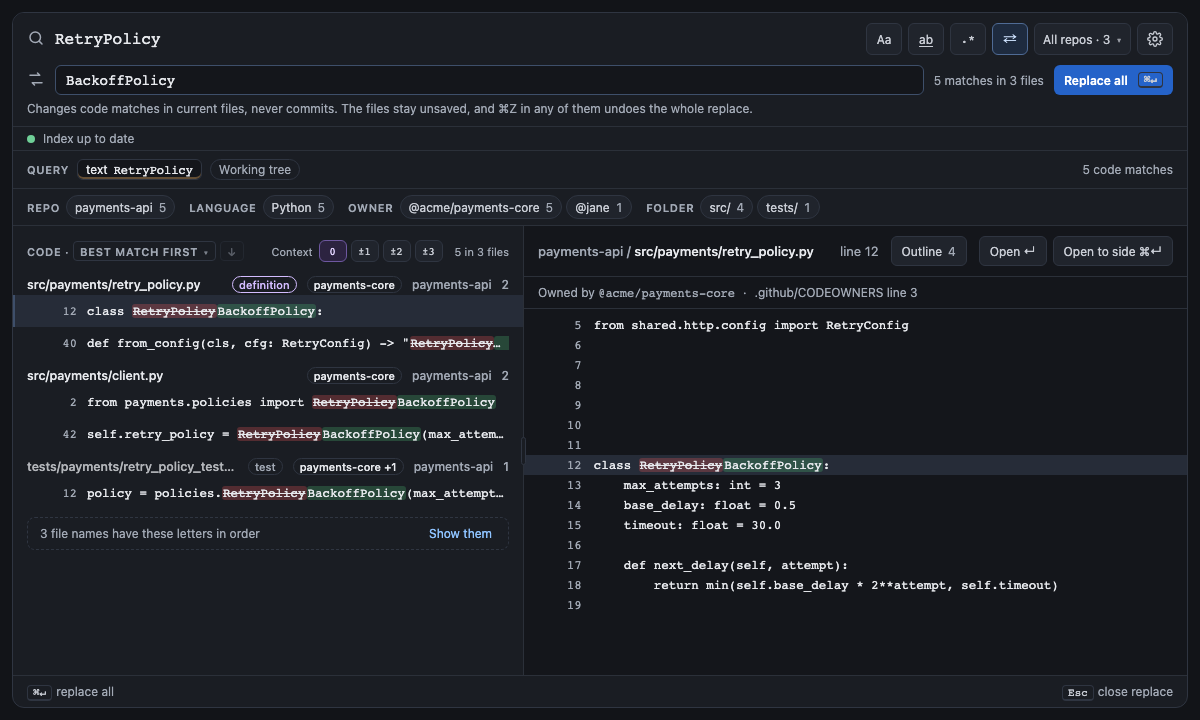This screenshot has width=1200, height=720.
Task: Click the replace arrows icon beside BackoffPolicy field
Action: (x=36, y=80)
